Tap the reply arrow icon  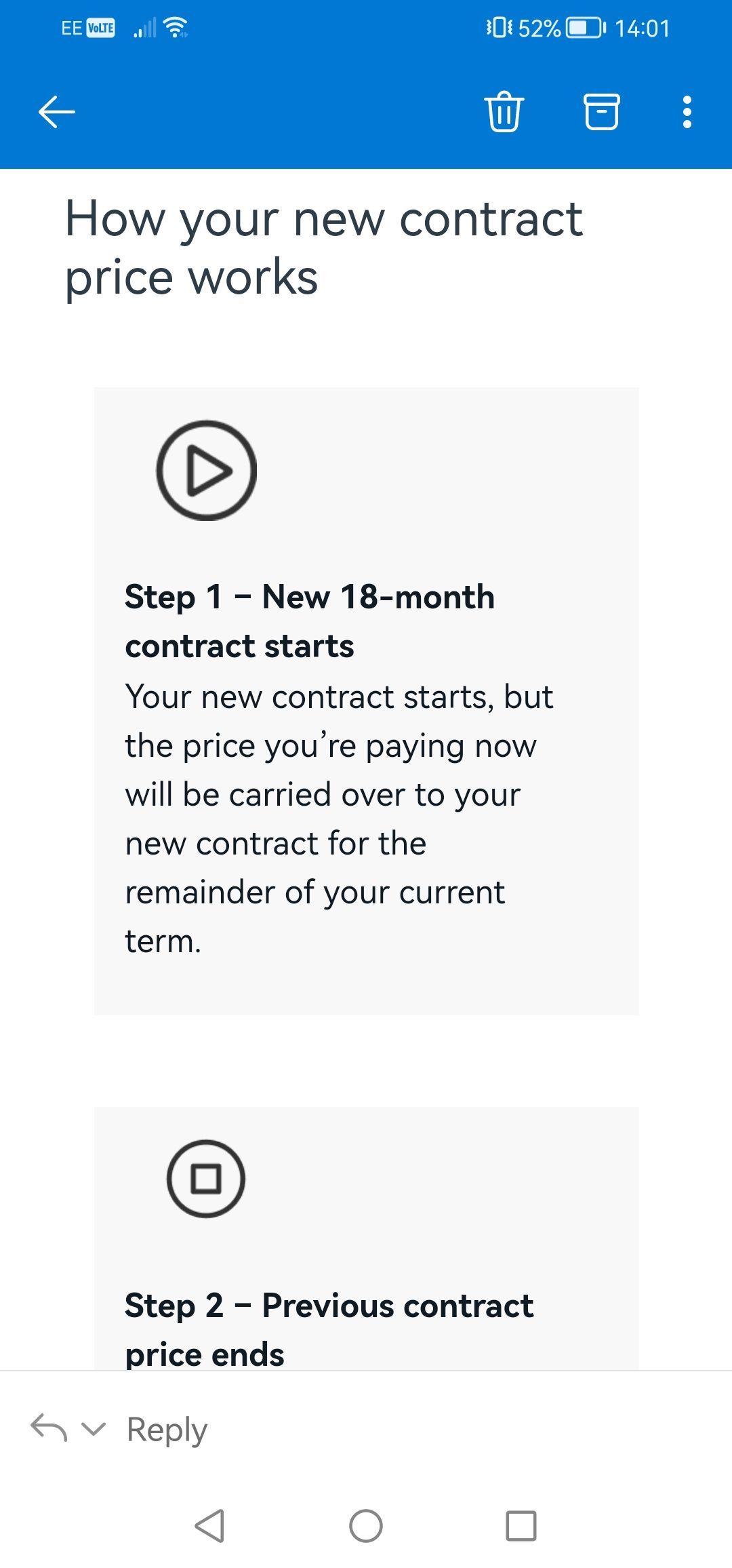point(49,1428)
